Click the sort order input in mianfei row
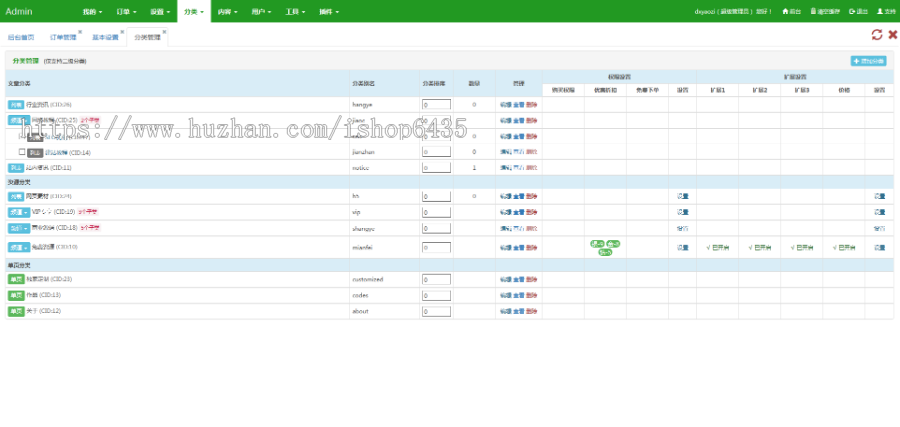 [436, 247]
